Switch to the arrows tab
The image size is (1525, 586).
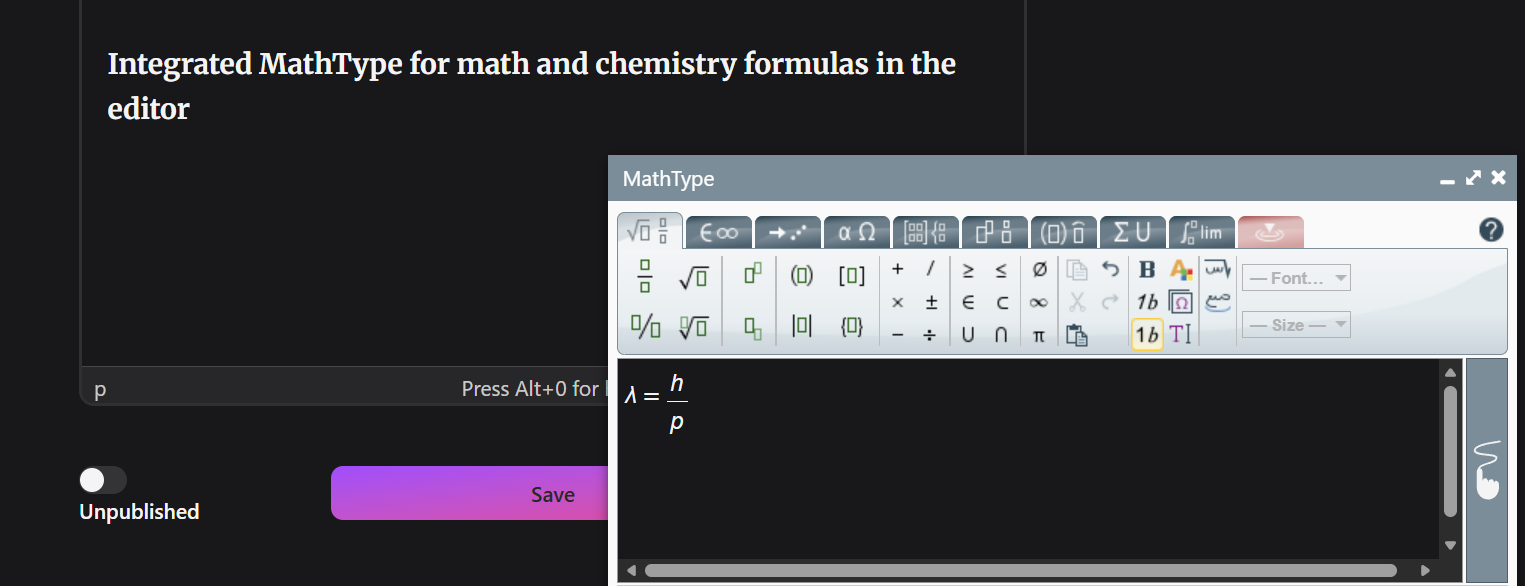coord(788,232)
